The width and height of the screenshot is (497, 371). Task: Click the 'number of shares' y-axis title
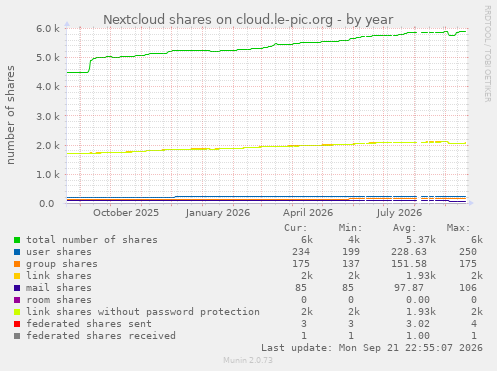tap(11, 115)
